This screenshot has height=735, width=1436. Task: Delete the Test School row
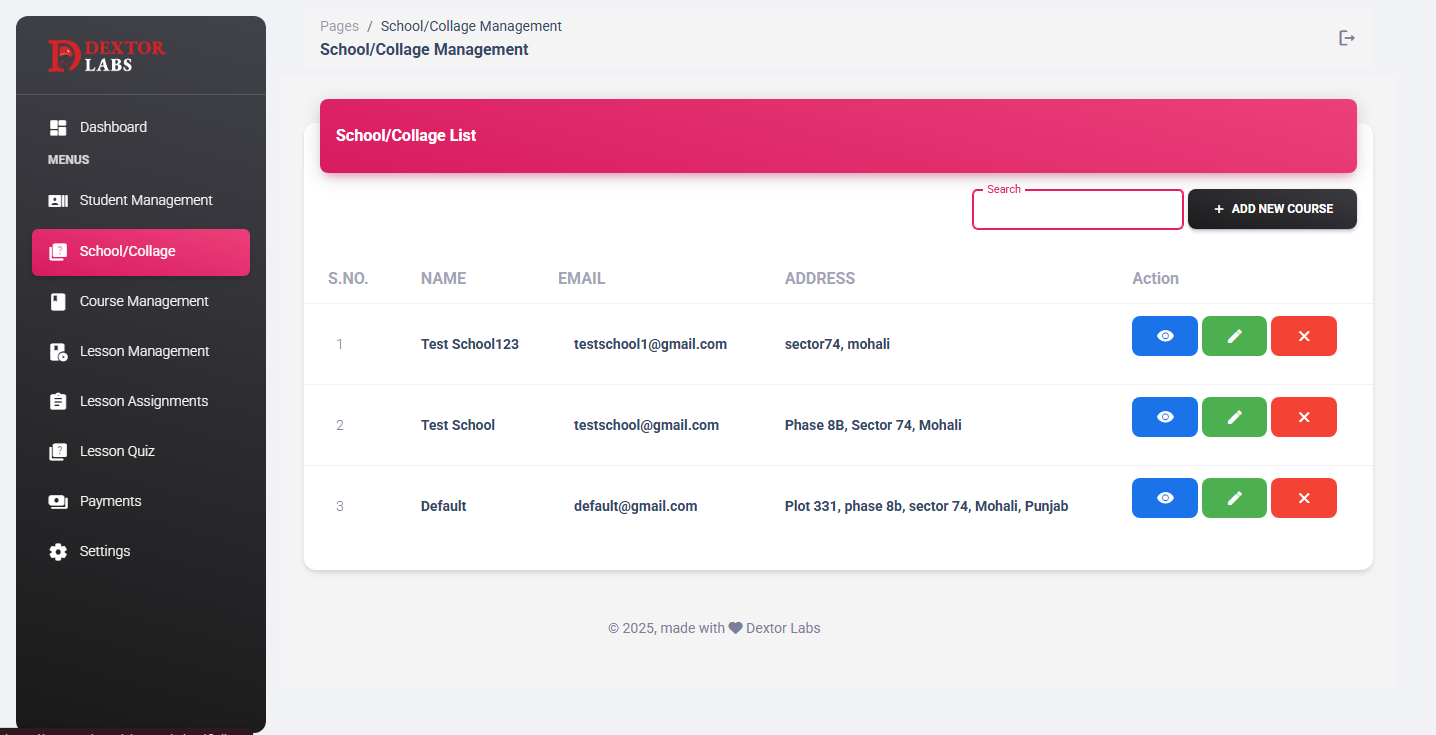[1303, 417]
